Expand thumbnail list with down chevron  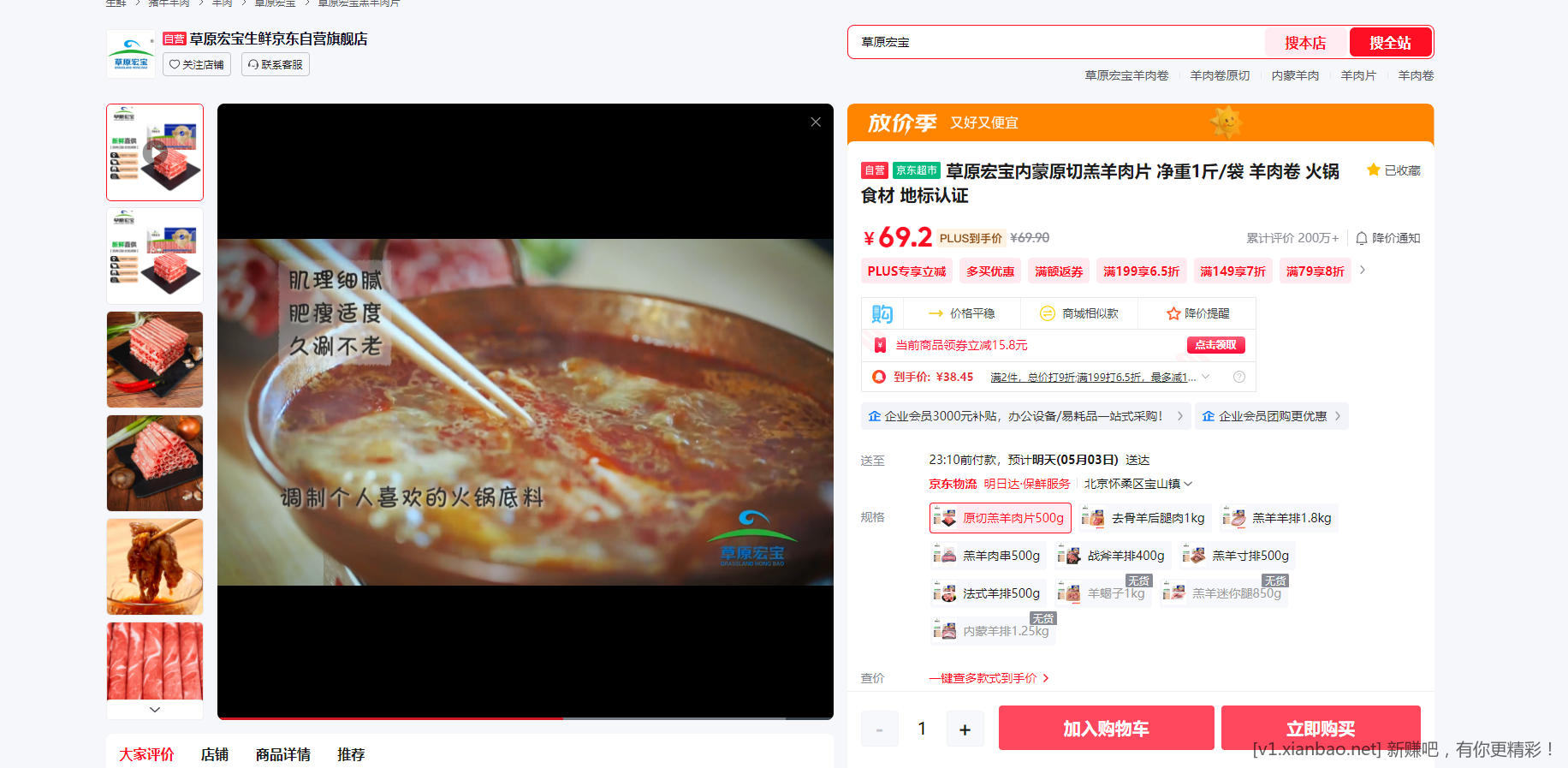(155, 710)
